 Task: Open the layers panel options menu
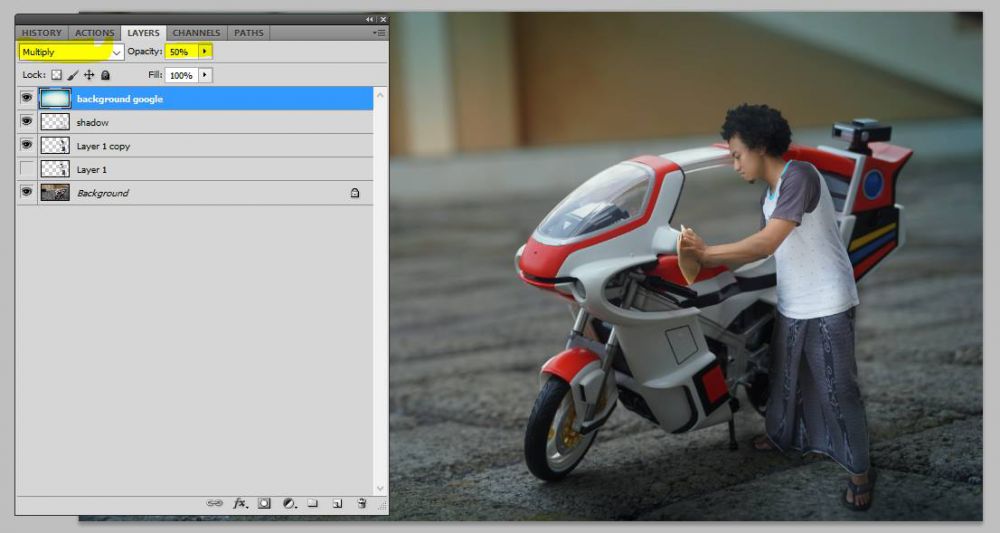[379, 33]
